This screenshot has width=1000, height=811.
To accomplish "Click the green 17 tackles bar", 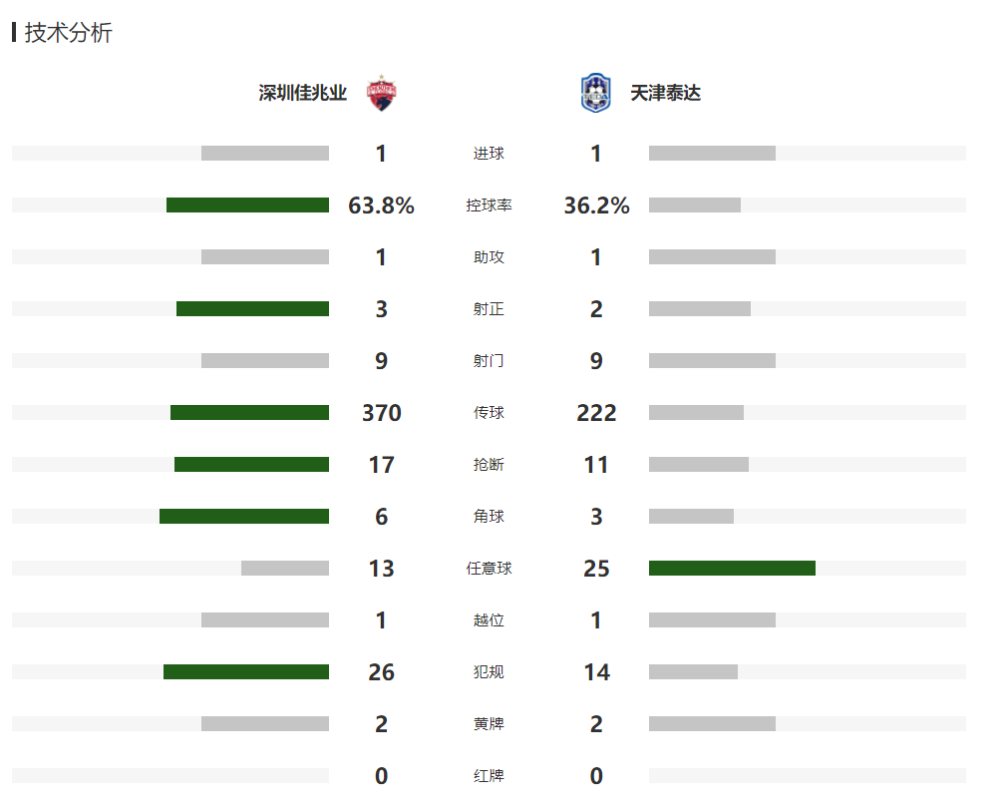I will coord(251,464).
